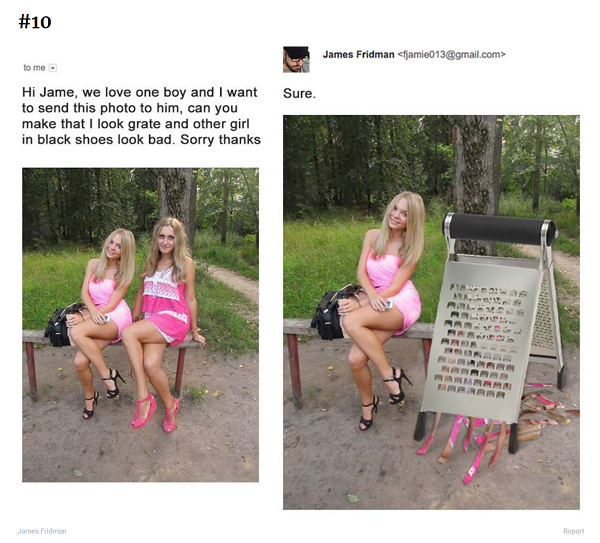Click James Fridman's profile avatar picture
Screen dimensions: 600x543
coord(296,59)
